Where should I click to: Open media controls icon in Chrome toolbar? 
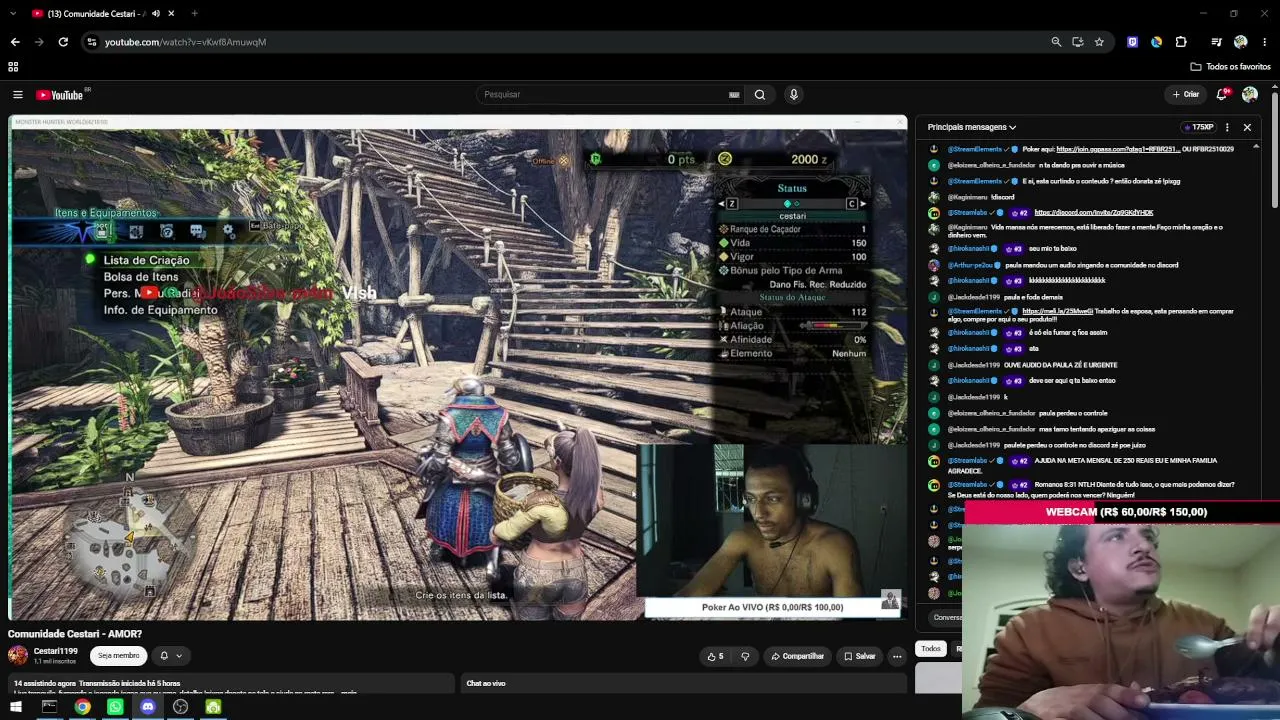coord(1216,42)
